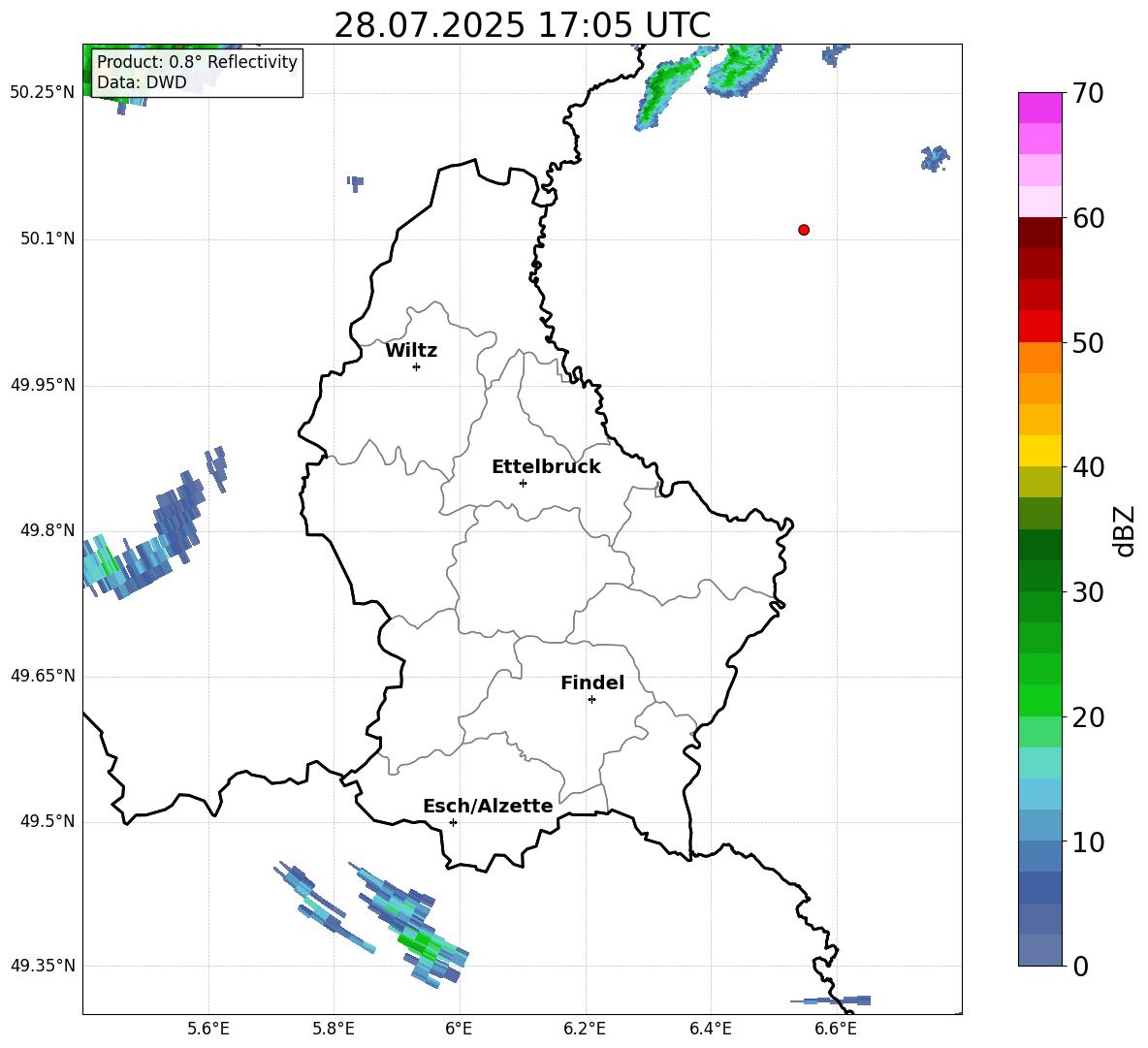Click the 20 tick on colorbar
Screen dimensions: 1148x1048
pos(1088,716)
